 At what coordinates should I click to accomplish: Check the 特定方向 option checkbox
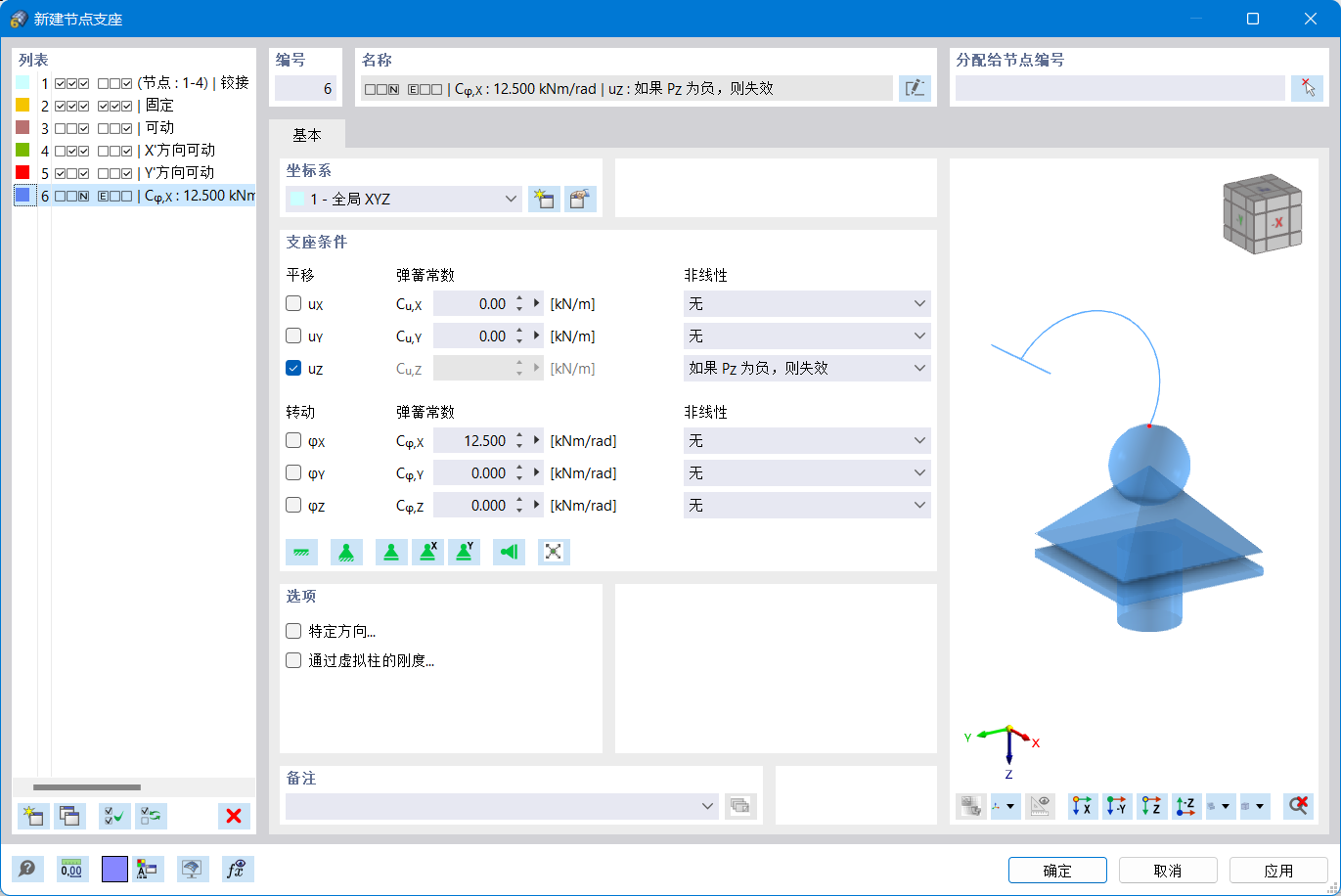292,631
